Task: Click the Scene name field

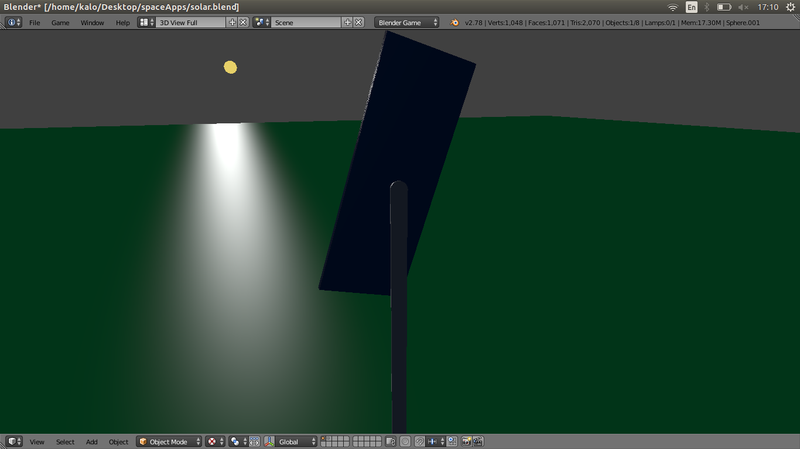Action: point(305,22)
